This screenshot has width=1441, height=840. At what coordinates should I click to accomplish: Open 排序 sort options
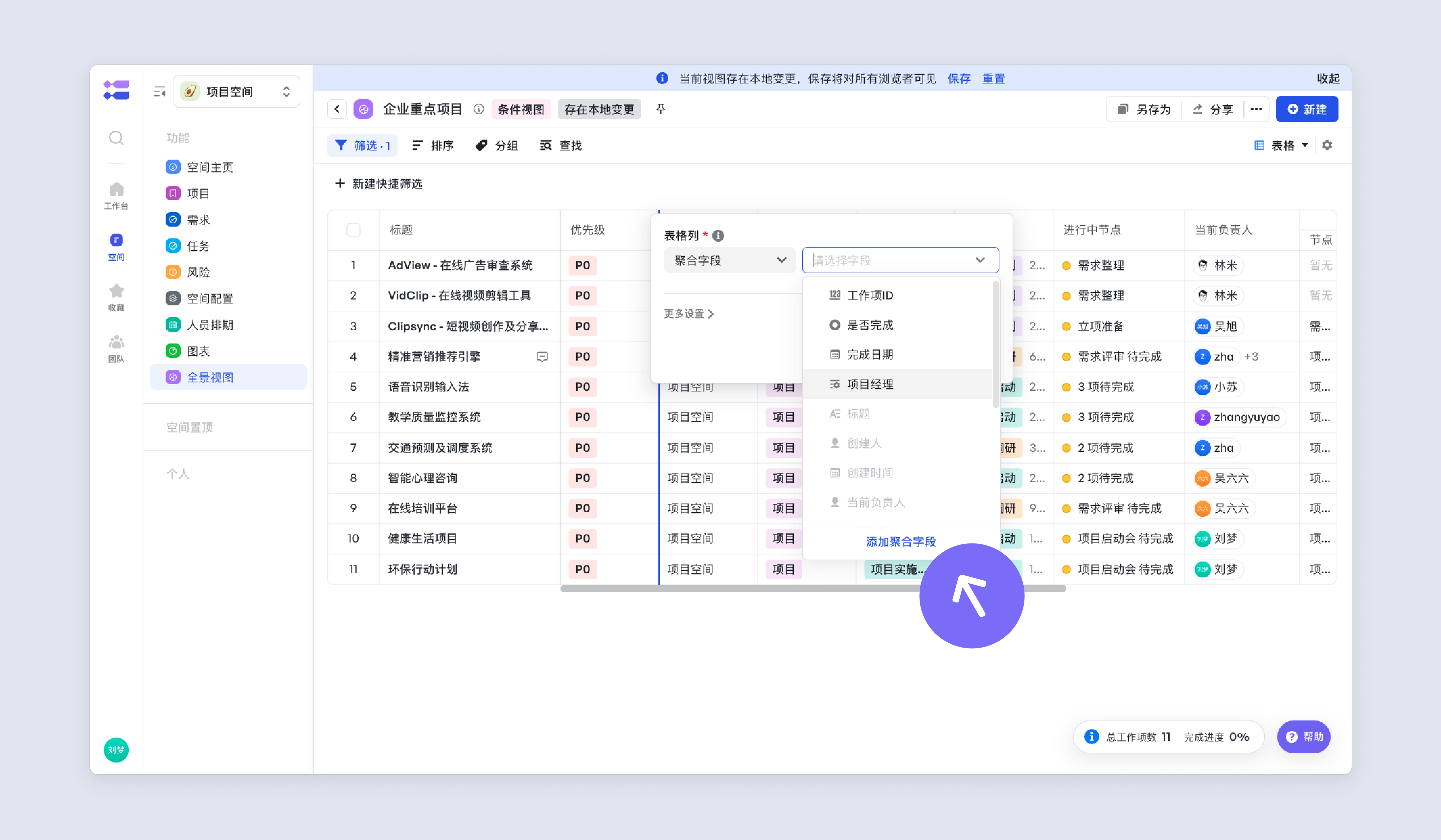pyautogui.click(x=432, y=146)
